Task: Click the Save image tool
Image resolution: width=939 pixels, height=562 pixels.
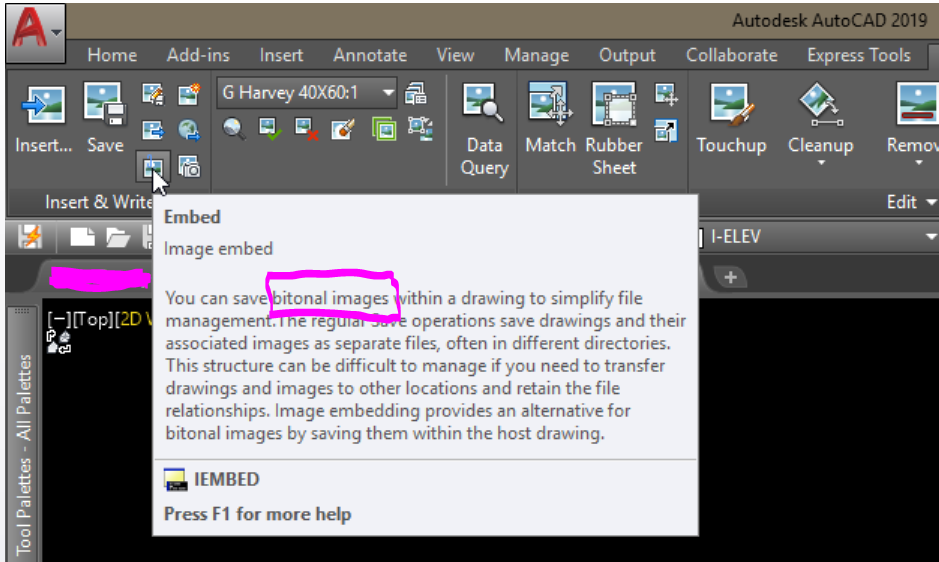Action: click(105, 120)
